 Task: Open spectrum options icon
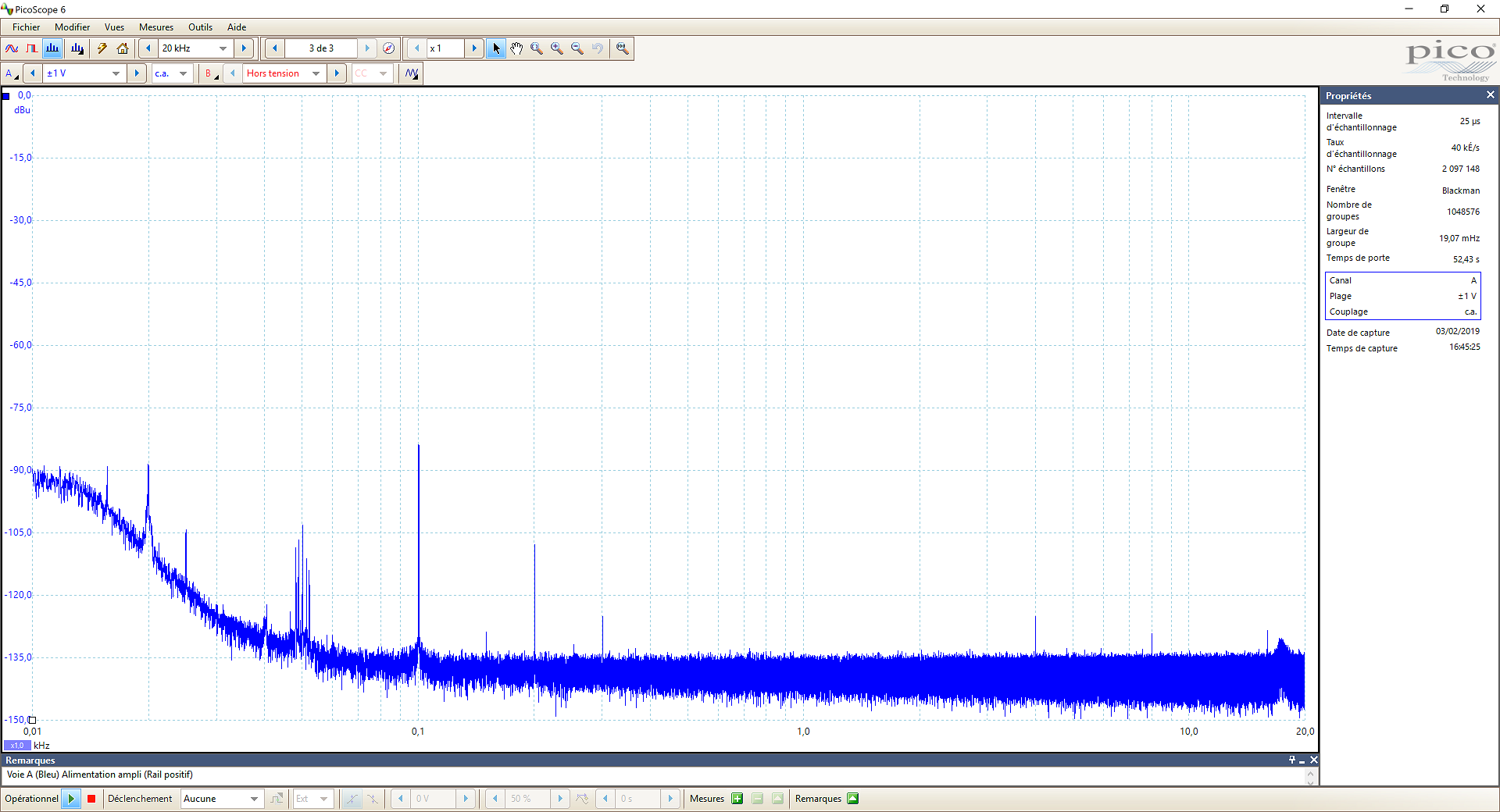(x=77, y=48)
